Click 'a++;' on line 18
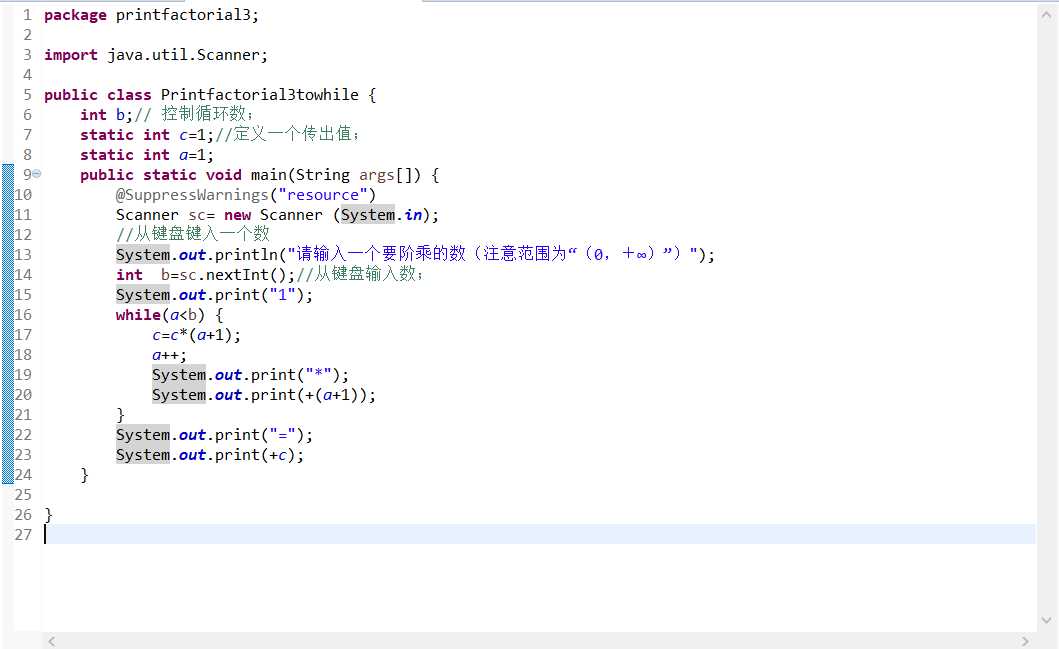Image resolution: width=1059 pixels, height=649 pixels. [169, 355]
